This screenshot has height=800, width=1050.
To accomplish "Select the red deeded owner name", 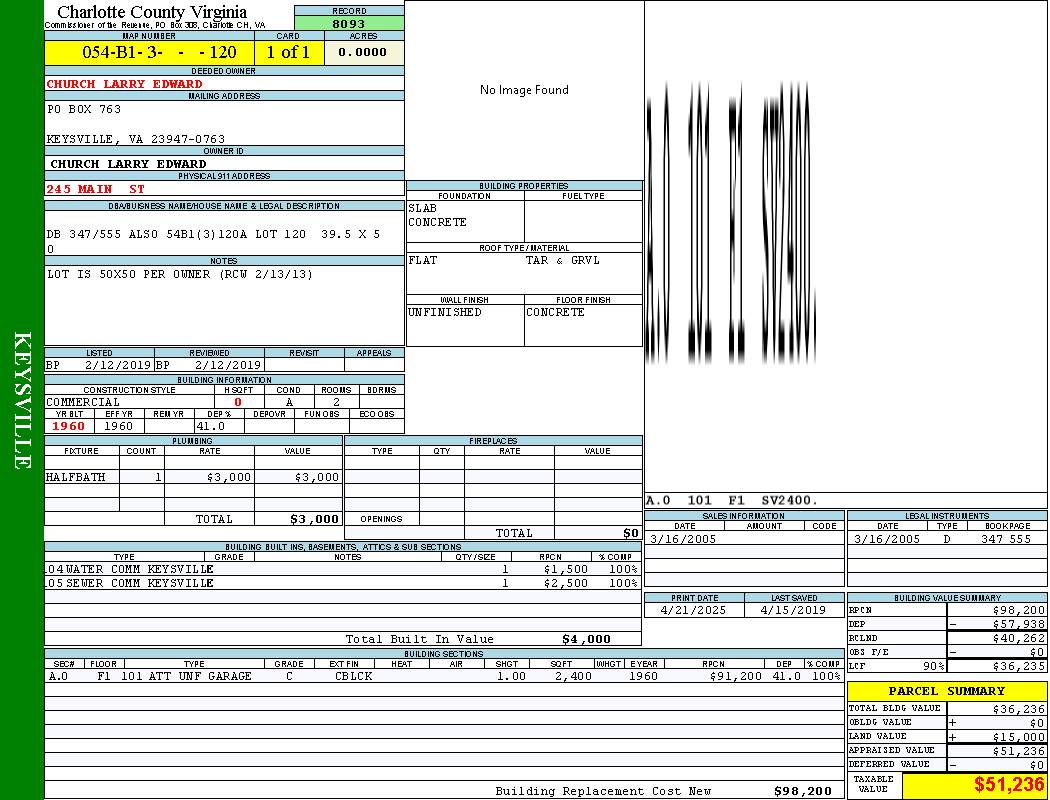I will point(125,84).
